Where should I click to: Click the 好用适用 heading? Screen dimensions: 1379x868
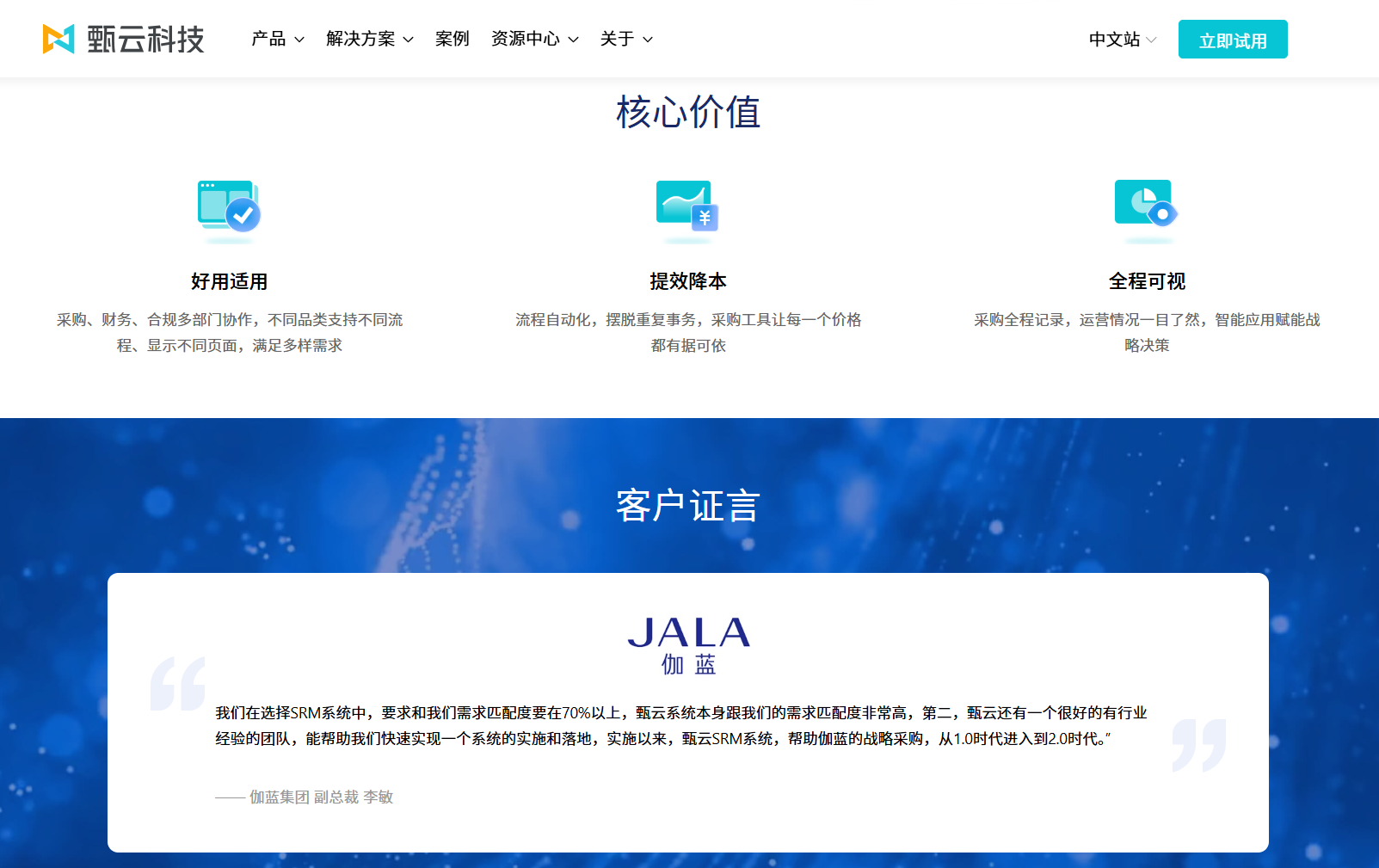click(x=230, y=281)
